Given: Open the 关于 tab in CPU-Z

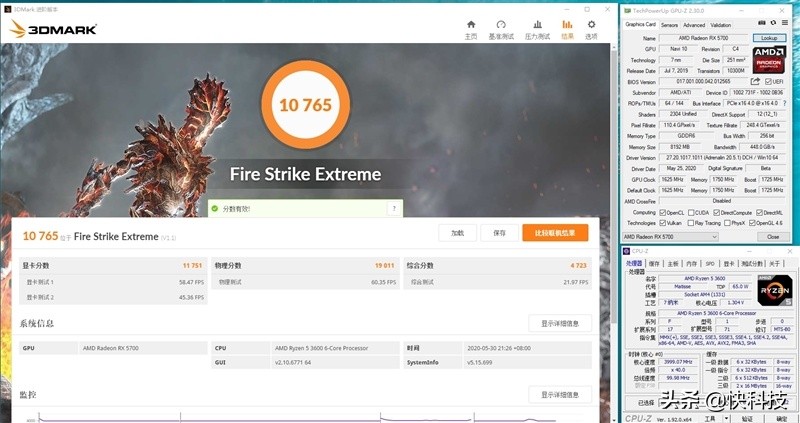Looking at the screenshot, I should coord(774,263).
